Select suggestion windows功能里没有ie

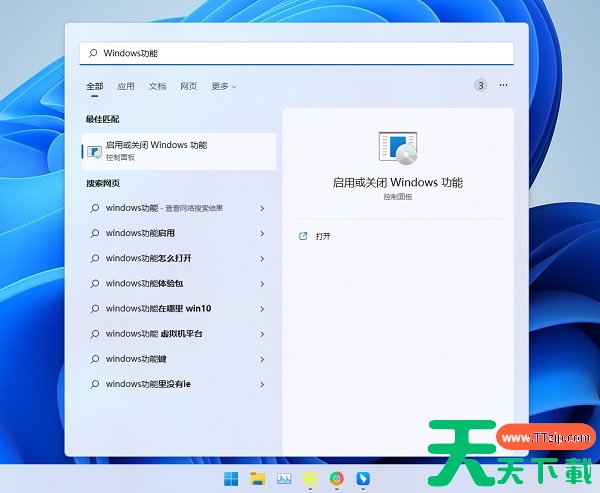click(x=177, y=384)
